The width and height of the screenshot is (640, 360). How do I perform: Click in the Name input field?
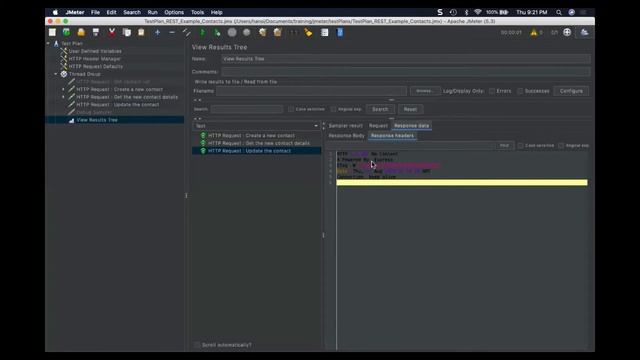(406, 59)
